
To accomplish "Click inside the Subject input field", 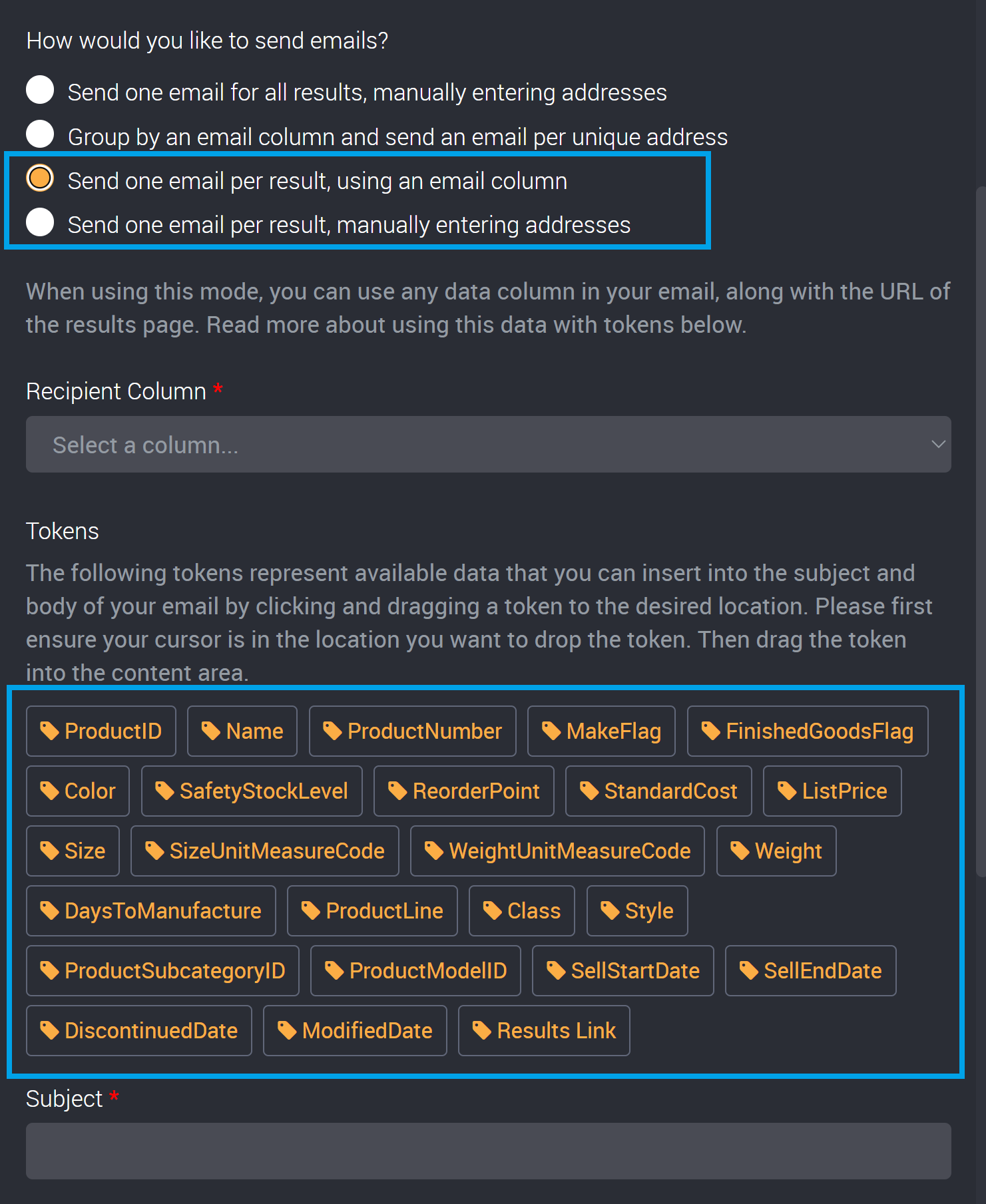I will click(489, 1151).
